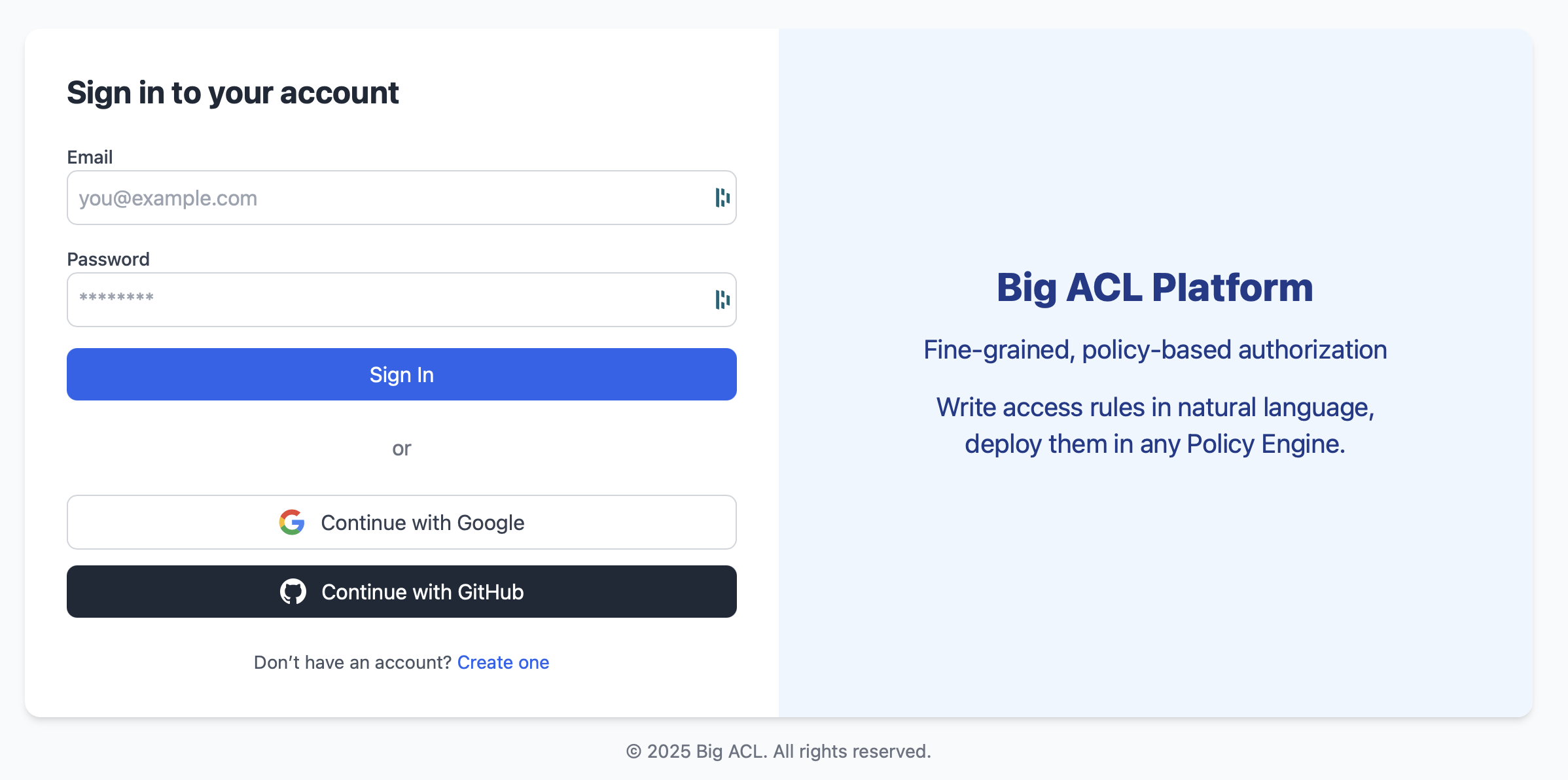Viewport: 1568px width, 780px height.
Task: Click the 2025 Big ACL copyright footer
Action: pyautogui.click(x=778, y=751)
